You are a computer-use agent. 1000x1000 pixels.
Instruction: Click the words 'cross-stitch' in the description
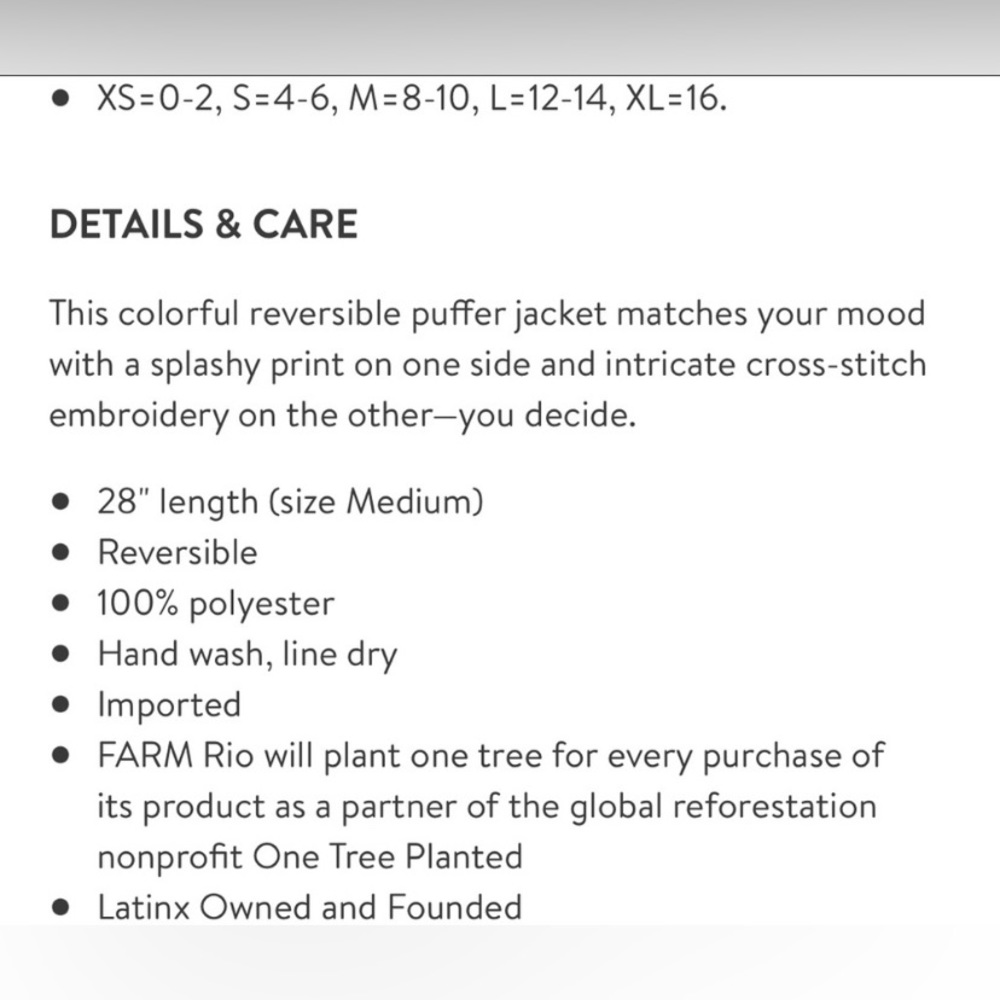[x=836, y=364]
